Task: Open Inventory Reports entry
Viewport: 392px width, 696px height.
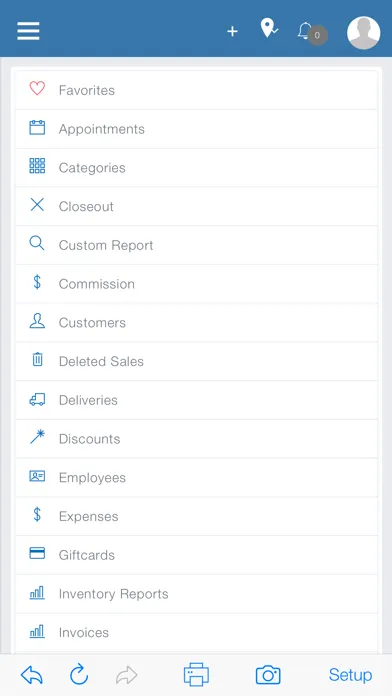Action: 197,594
